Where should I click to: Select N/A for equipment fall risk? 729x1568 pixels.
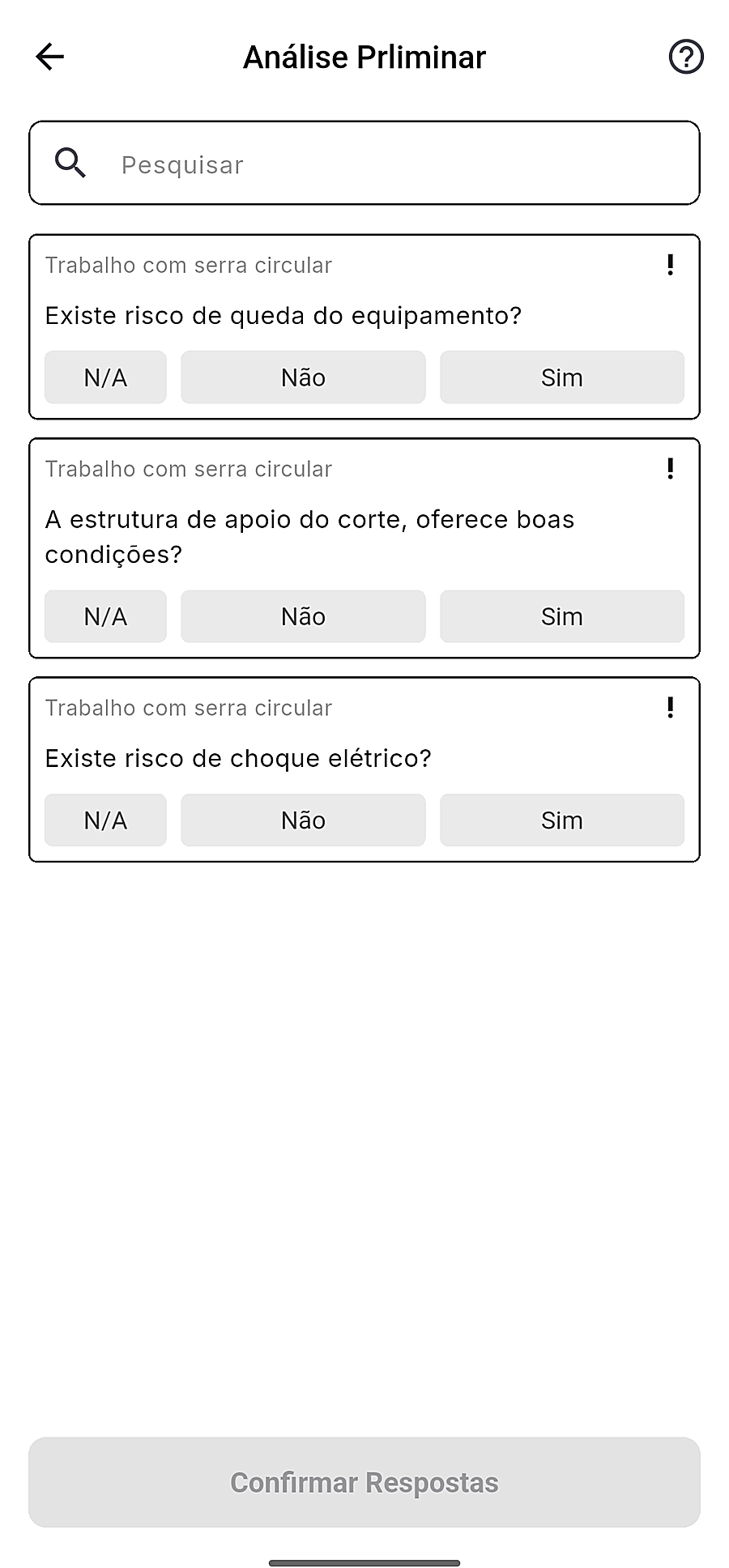[x=105, y=377]
